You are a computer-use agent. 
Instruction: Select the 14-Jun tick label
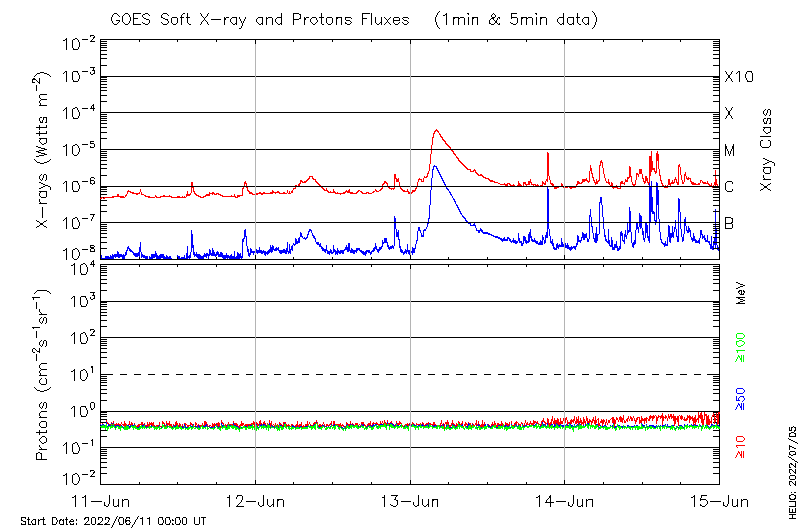coord(565,500)
